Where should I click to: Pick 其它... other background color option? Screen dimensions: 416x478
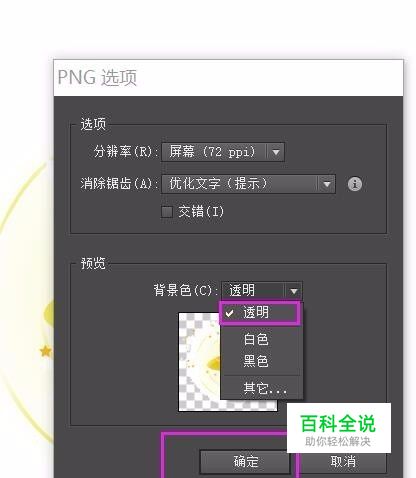265,388
